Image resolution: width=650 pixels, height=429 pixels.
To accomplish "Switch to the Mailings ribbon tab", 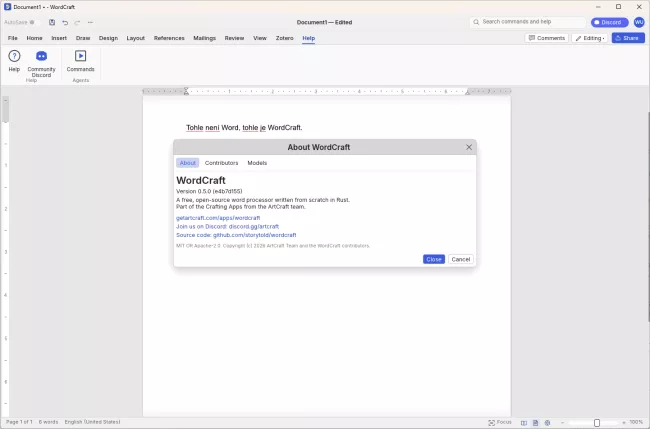I will click(204, 38).
